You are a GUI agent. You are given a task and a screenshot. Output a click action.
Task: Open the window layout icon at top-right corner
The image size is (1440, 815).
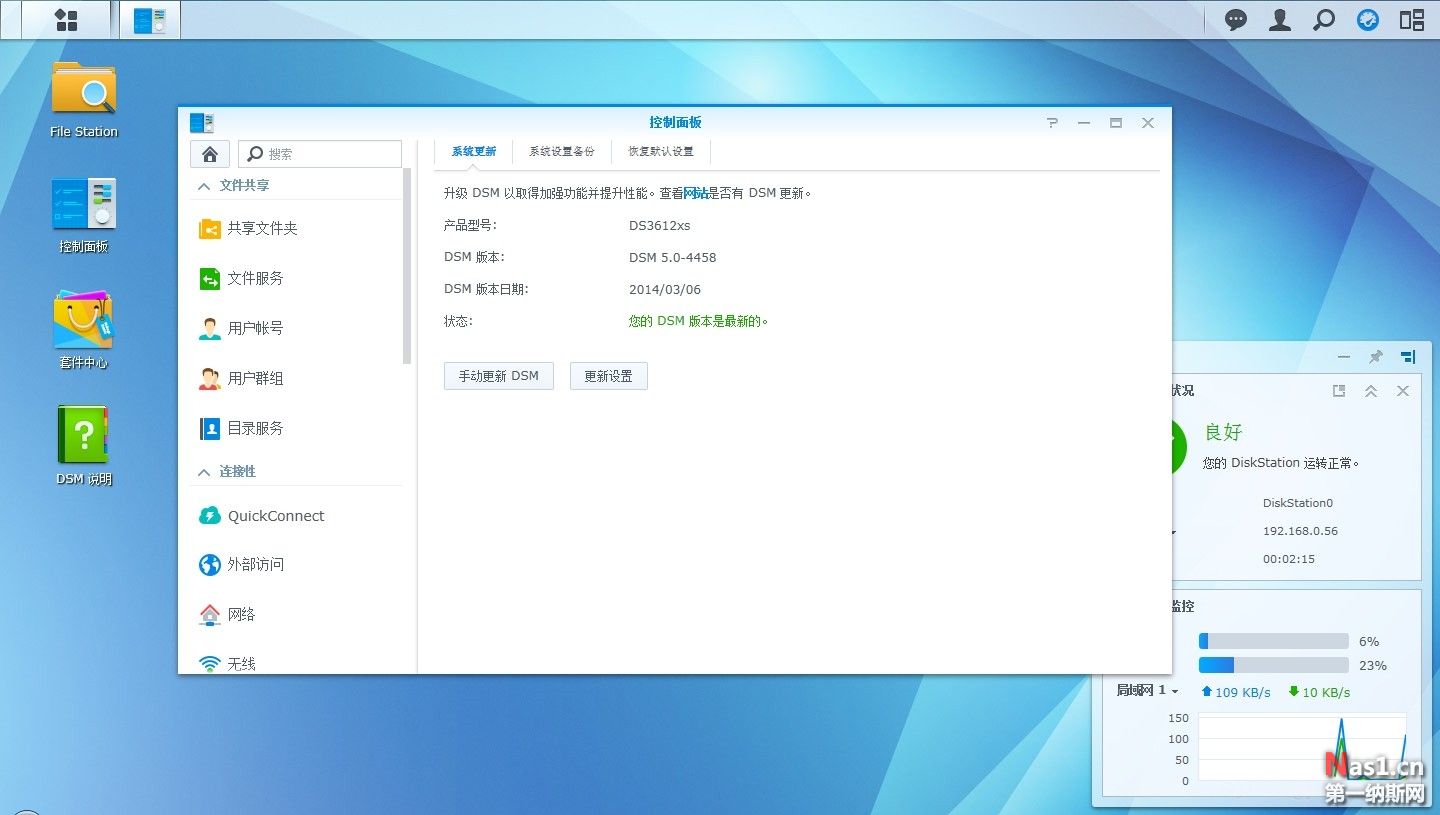click(1411, 20)
